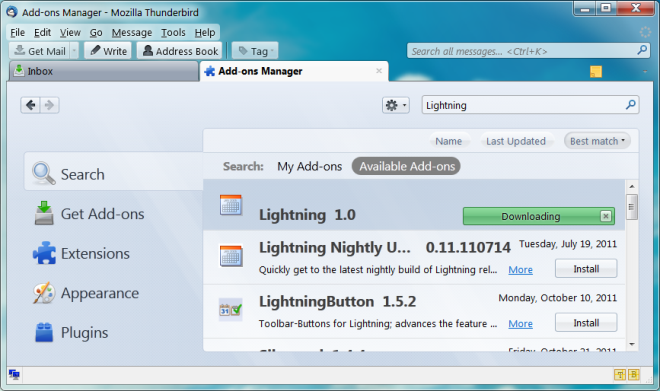Screen dimensions: 660x391
Task: Open More link for Lightning Nightly Updater
Action: (x=520, y=269)
